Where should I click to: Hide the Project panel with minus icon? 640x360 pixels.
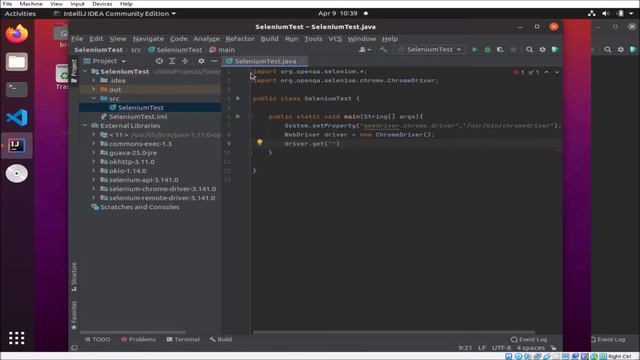coord(214,61)
